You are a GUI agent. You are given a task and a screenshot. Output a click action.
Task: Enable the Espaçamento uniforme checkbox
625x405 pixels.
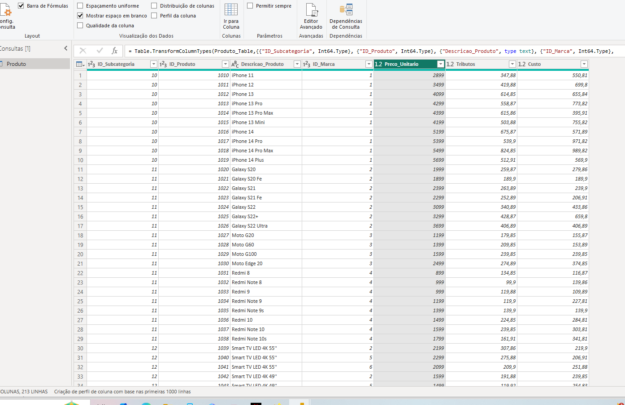coord(81,5)
